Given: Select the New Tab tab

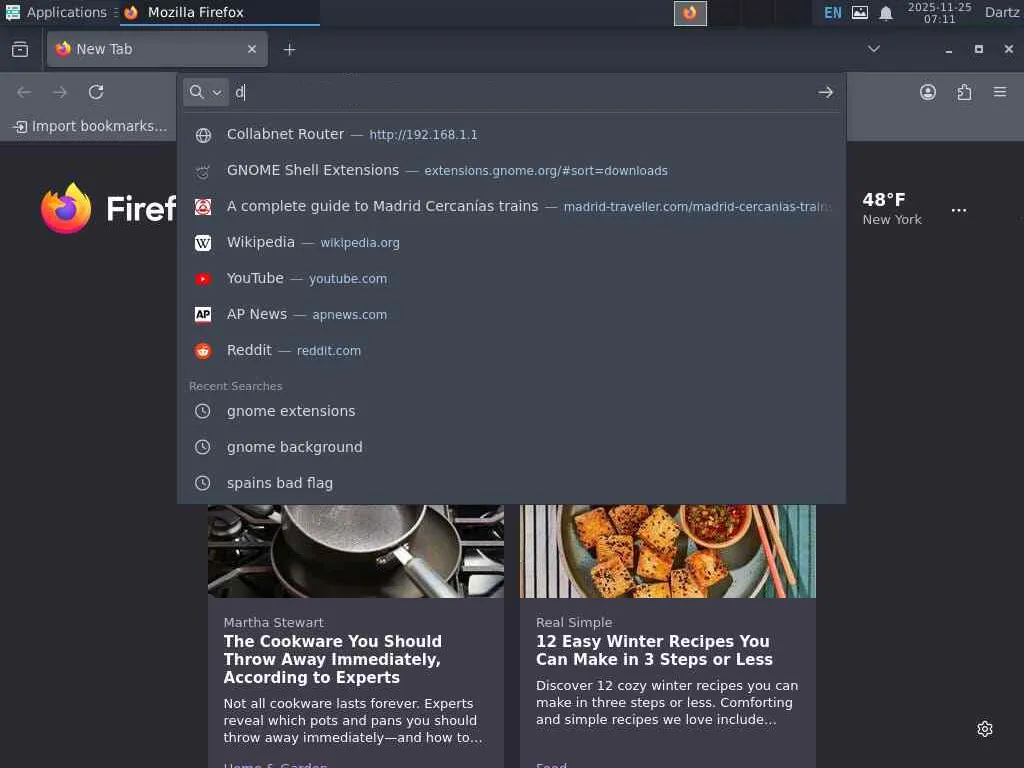Looking at the screenshot, I should (x=157, y=49).
